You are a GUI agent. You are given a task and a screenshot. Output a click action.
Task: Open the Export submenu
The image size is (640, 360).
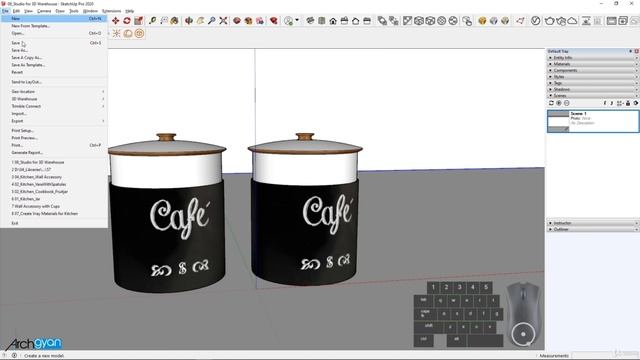pyautogui.click(x=54, y=121)
